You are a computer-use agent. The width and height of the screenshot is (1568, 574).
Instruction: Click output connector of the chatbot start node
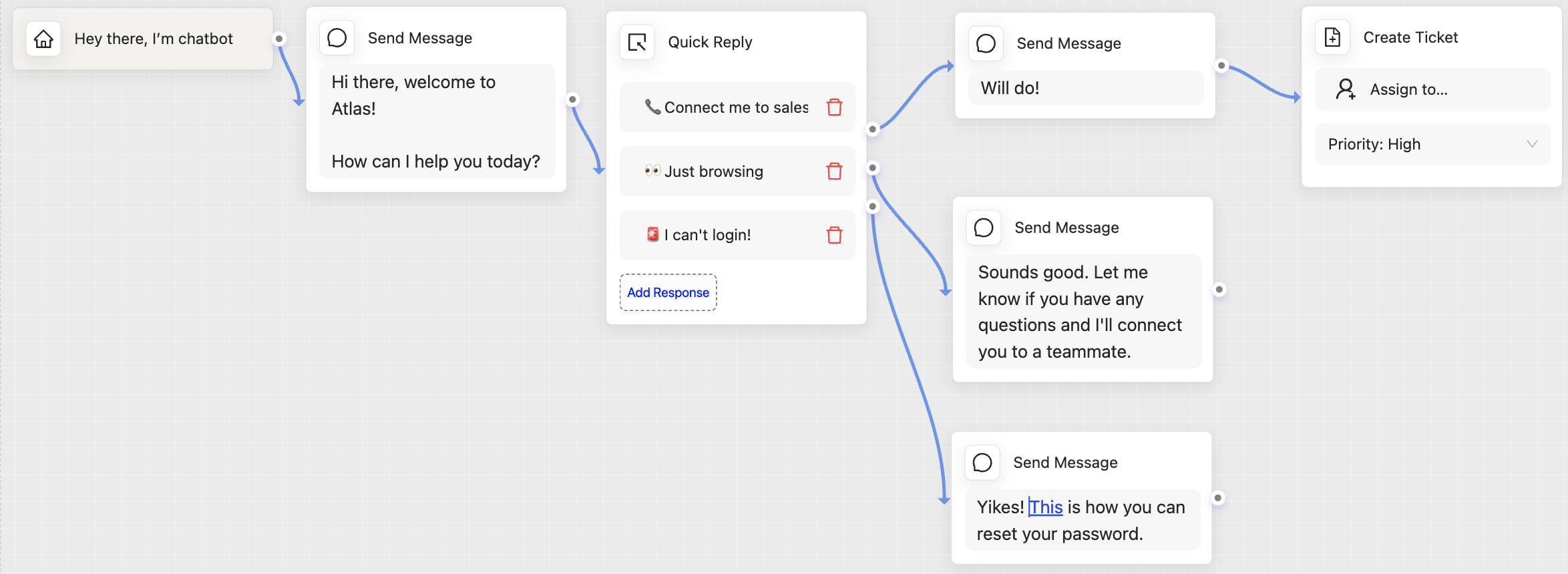[x=279, y=39]
